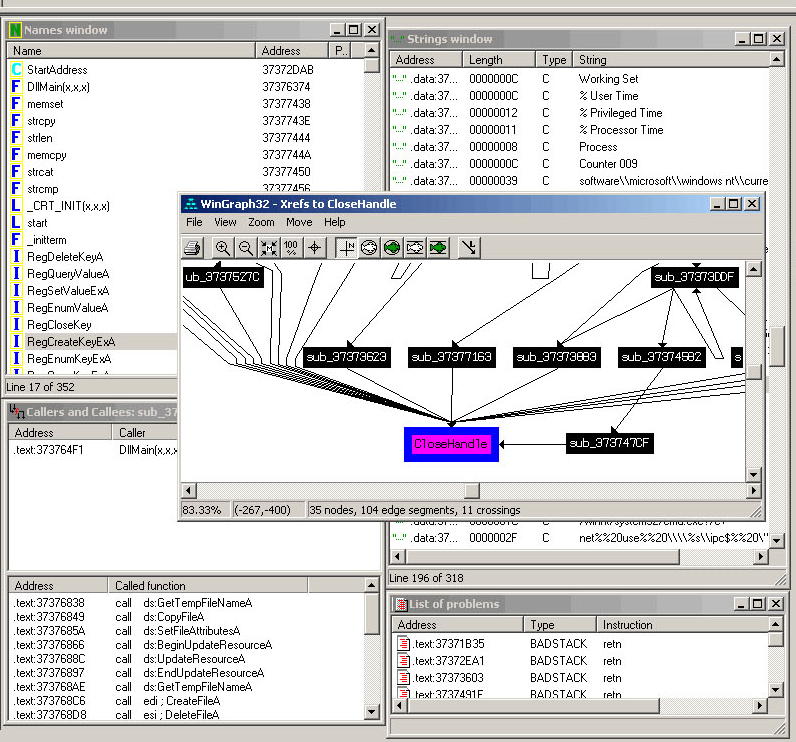Set zoom to 100% via toolbar icon
The height and width of the screenshot is (742, 796).
pyautogui.click(x=291, y=247)
